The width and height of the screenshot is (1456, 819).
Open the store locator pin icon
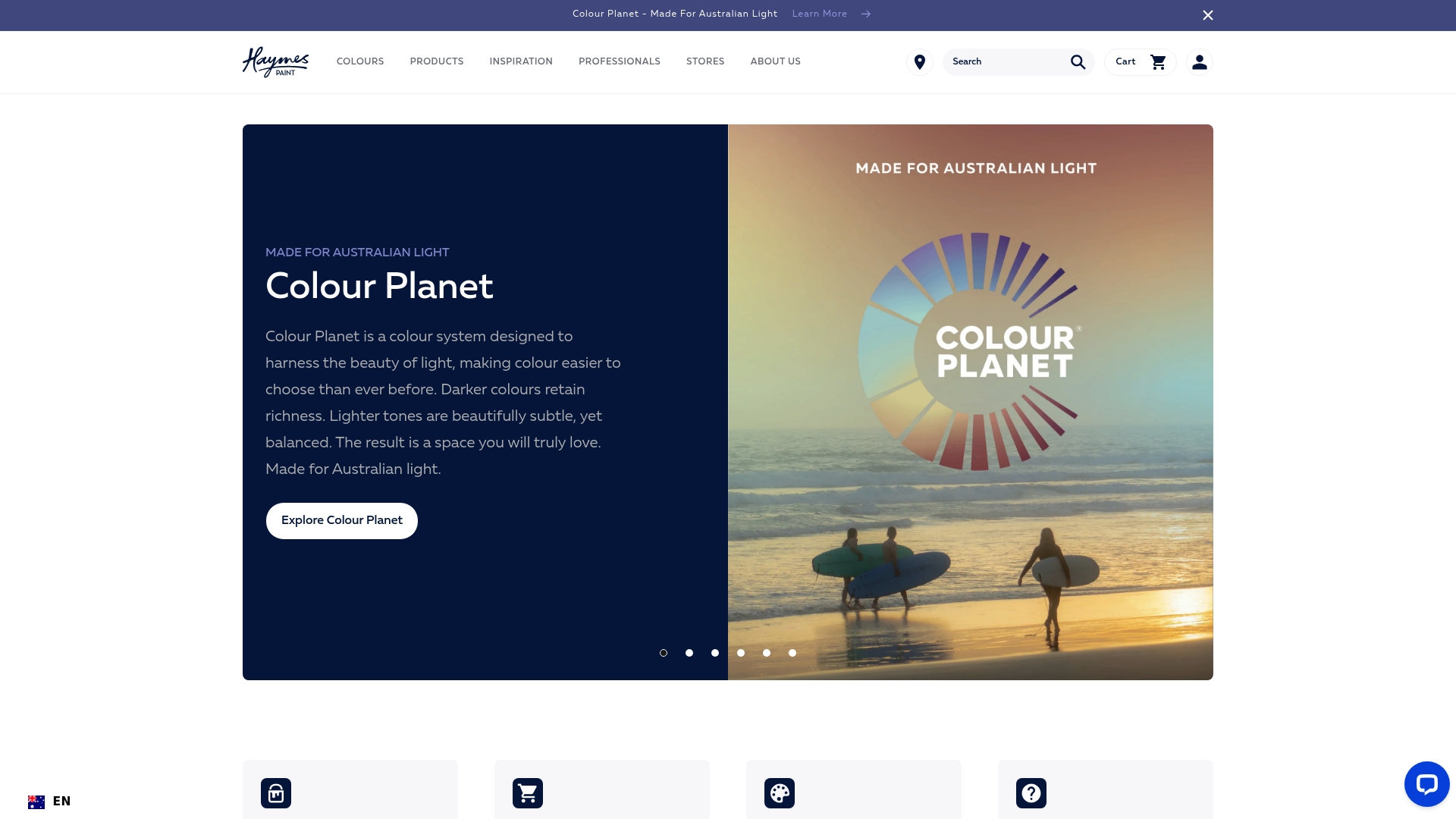(x=920, y=62)
